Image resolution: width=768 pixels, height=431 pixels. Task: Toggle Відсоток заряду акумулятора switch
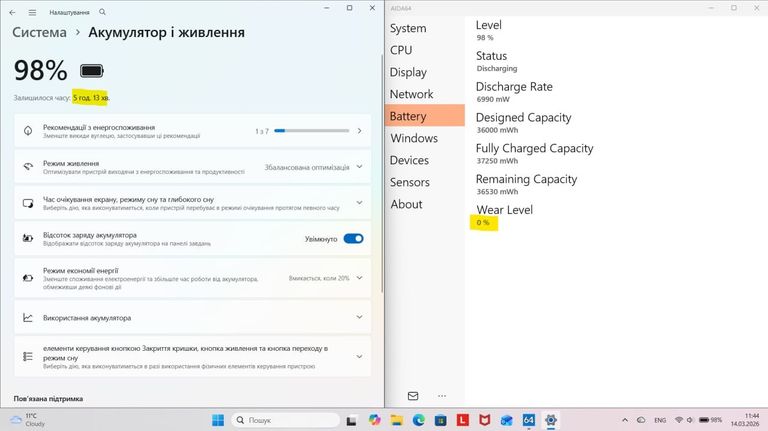coord(353,239)
